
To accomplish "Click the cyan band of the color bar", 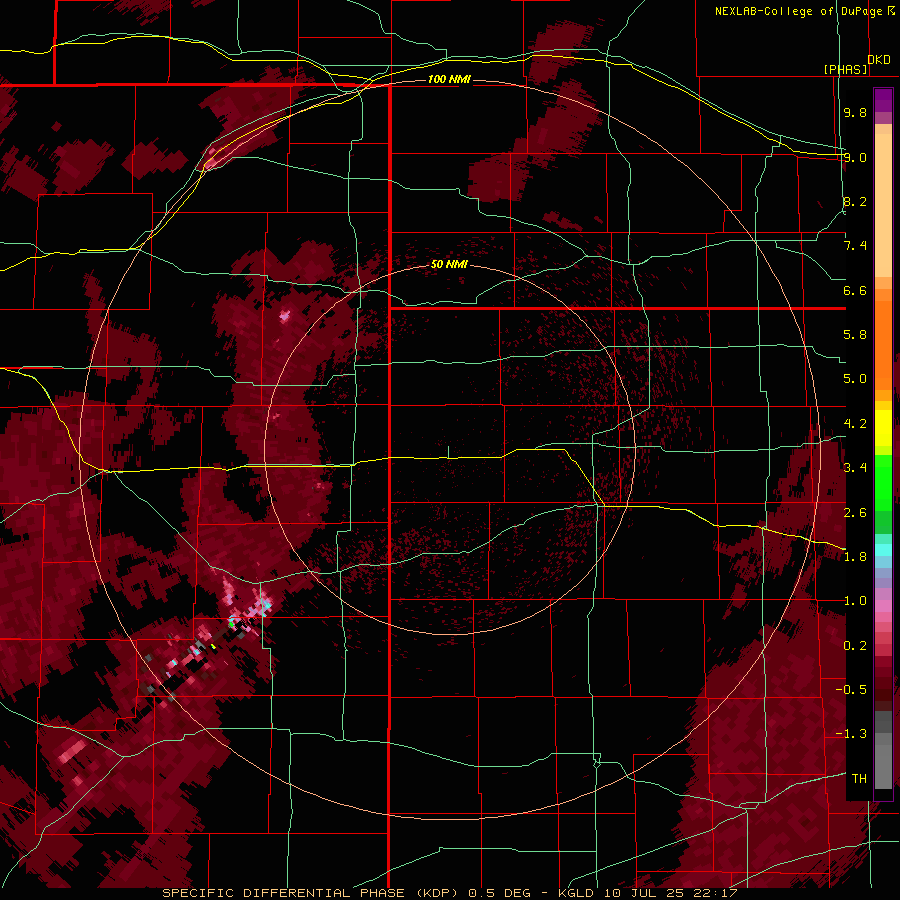I will (883, 550).
